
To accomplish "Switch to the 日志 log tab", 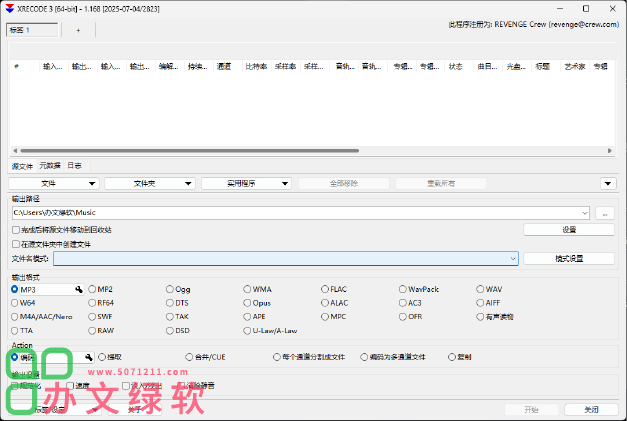I will tap(74, 166).
